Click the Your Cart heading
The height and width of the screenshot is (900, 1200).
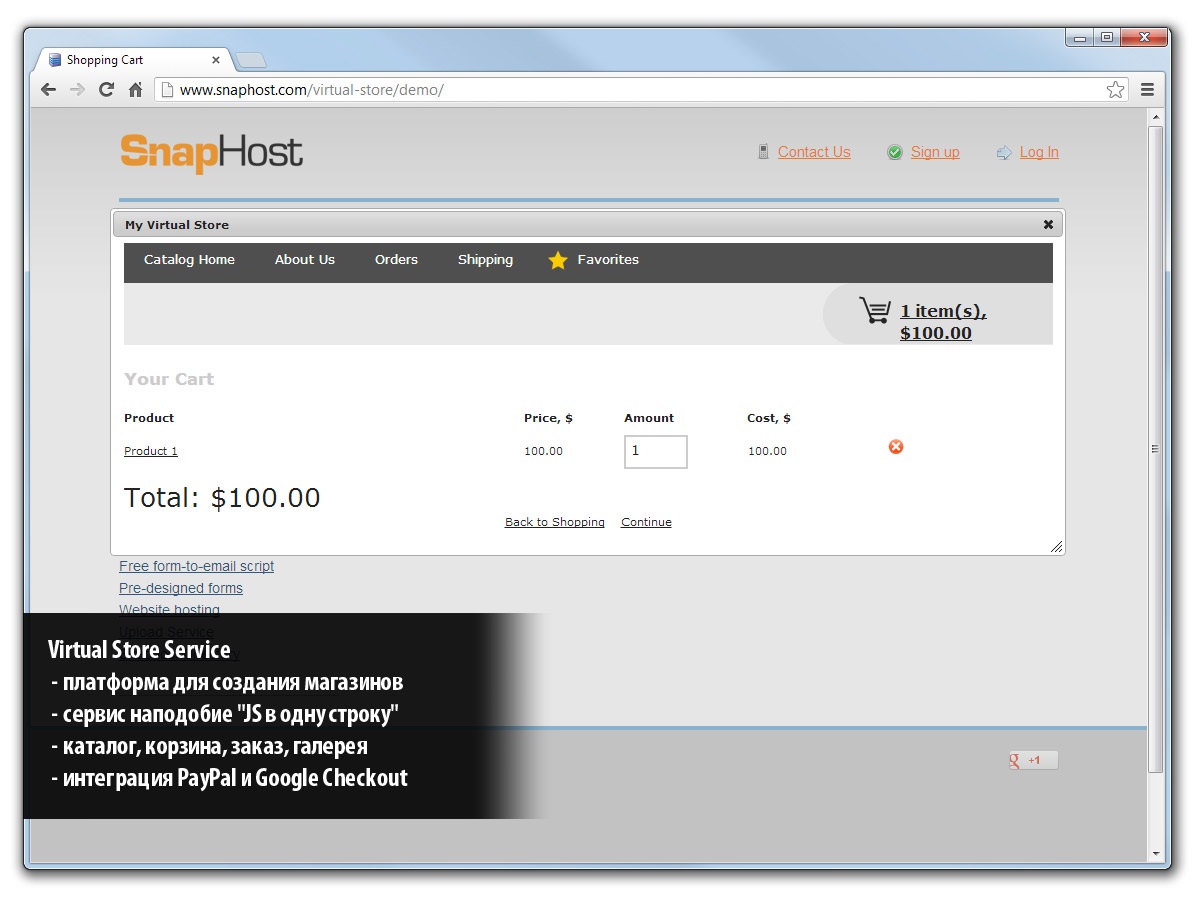coord(169,379)
